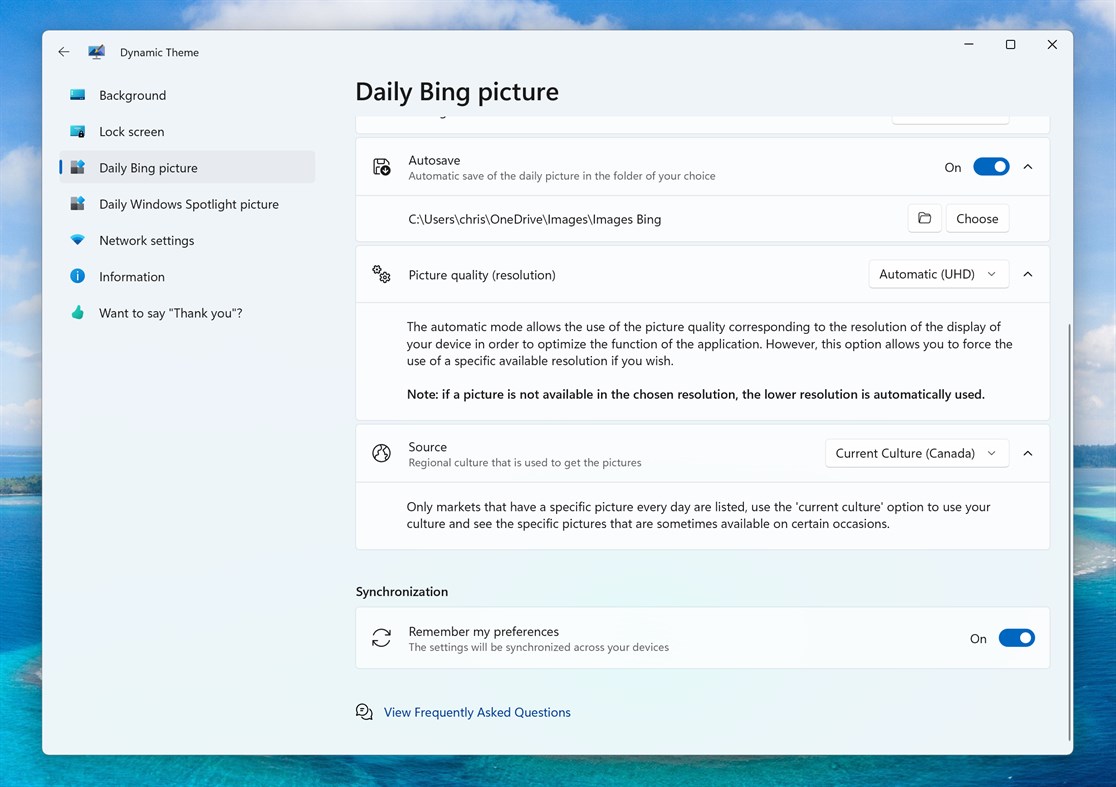
Task: Turn off Remember my preferences
Action: coord(1017,637)
